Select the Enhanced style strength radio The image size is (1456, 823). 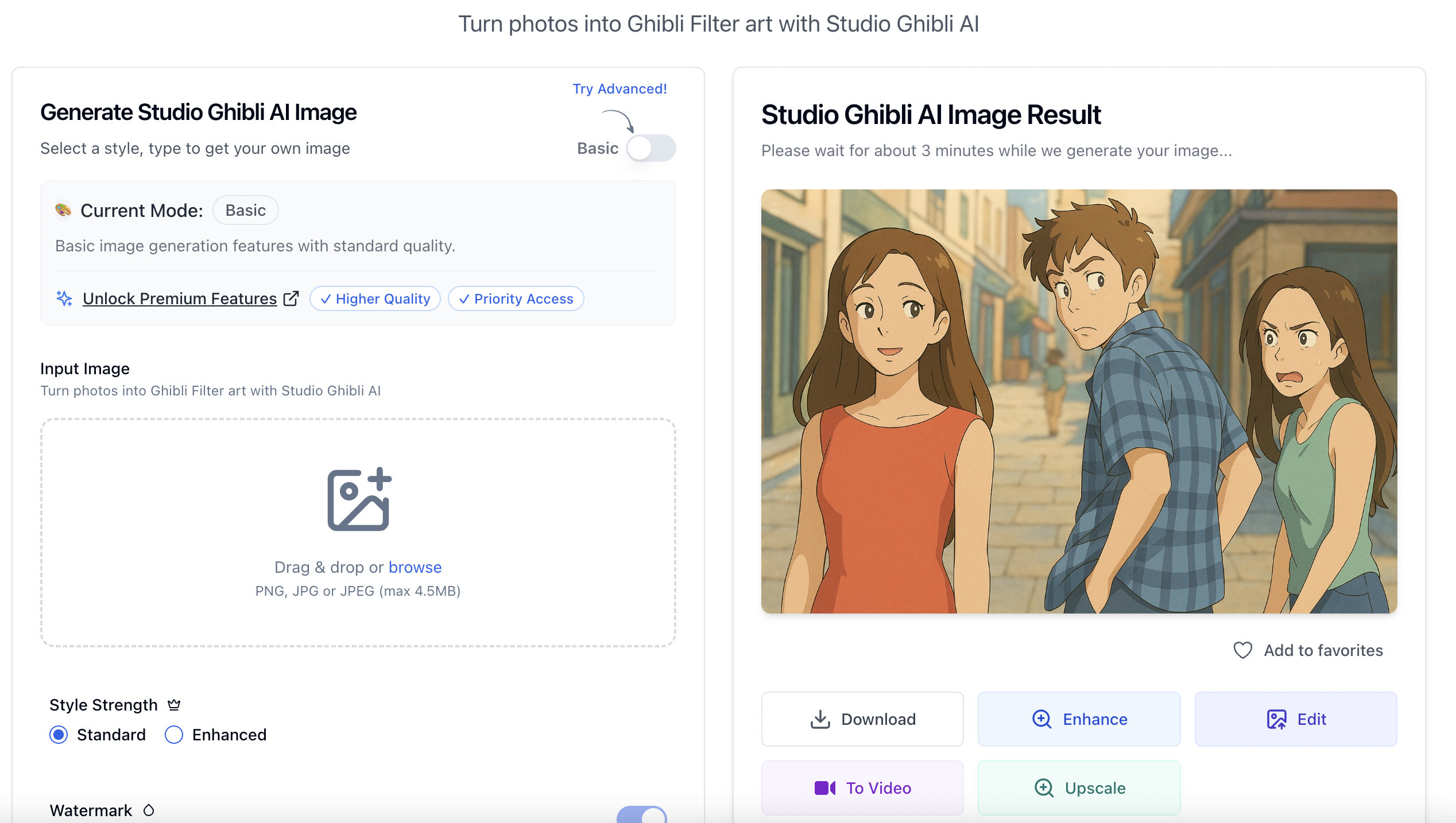pos(174,735)
